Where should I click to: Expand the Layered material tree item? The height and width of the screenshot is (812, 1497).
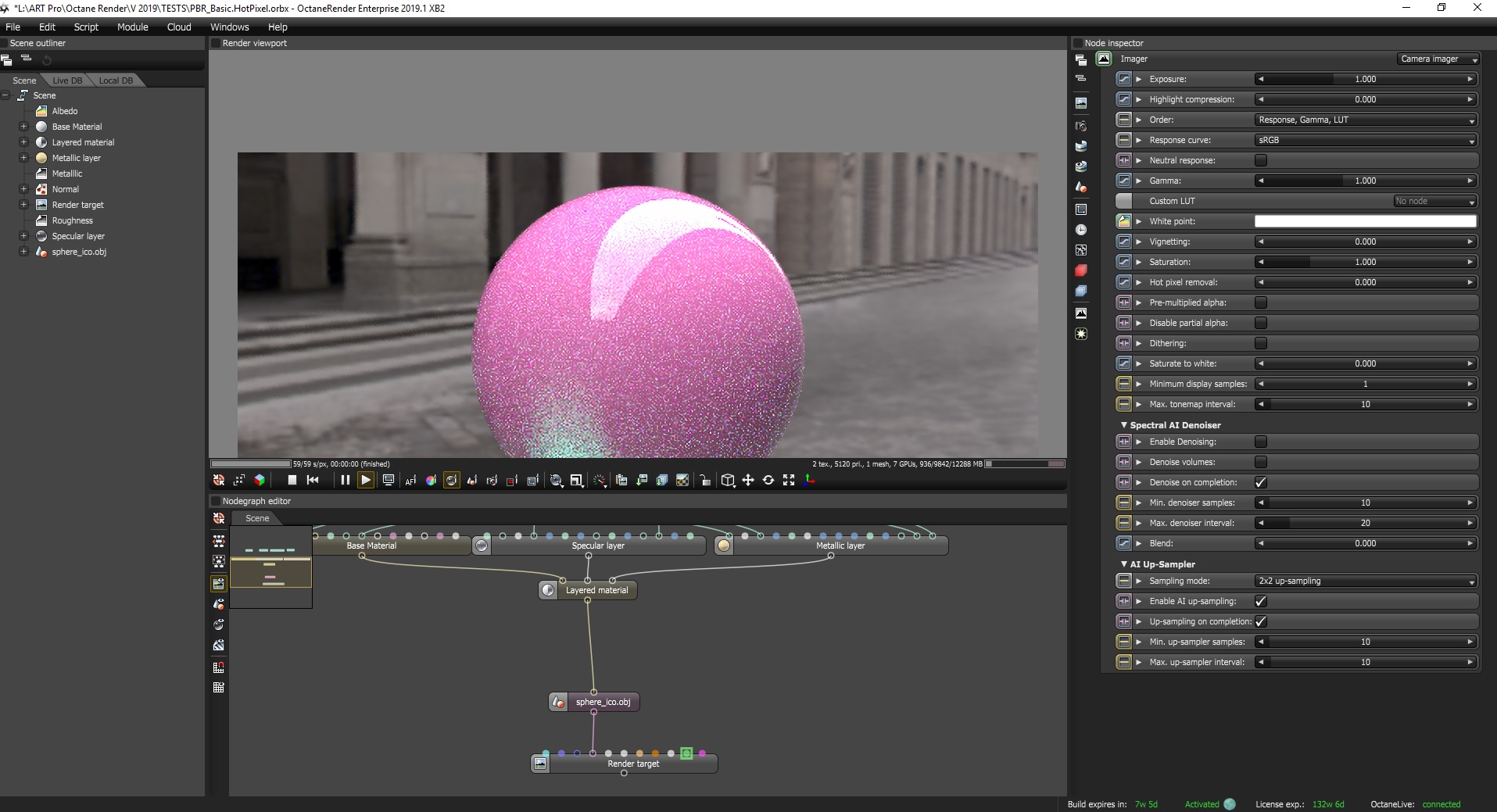[x=23, y=142]
